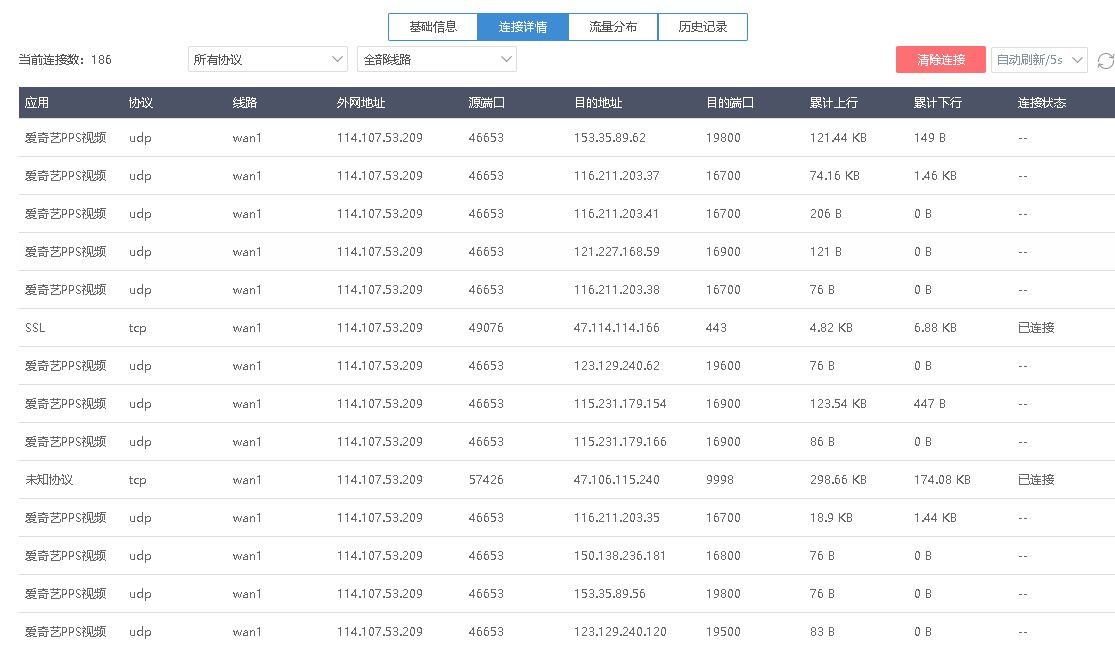This screenshot has width=1115, height=649.
Task: Click the red 清除连接 button
Action: (x=941, y=60)
